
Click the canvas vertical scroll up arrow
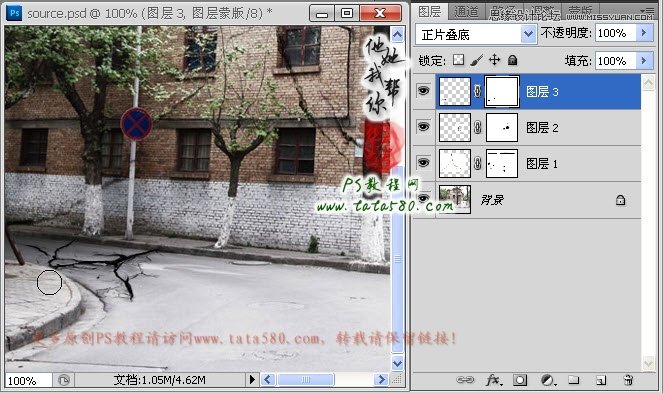[x=397, y=34]
